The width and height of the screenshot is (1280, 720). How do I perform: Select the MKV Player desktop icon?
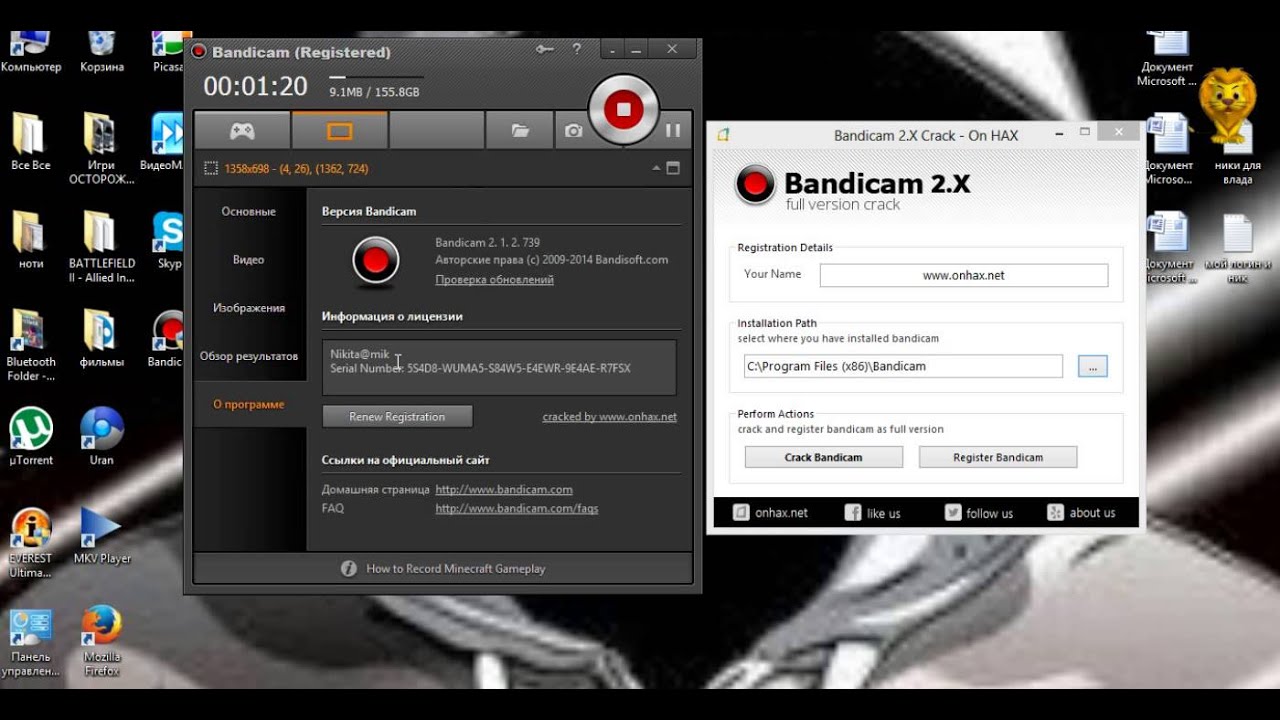(x=102, y=536)
